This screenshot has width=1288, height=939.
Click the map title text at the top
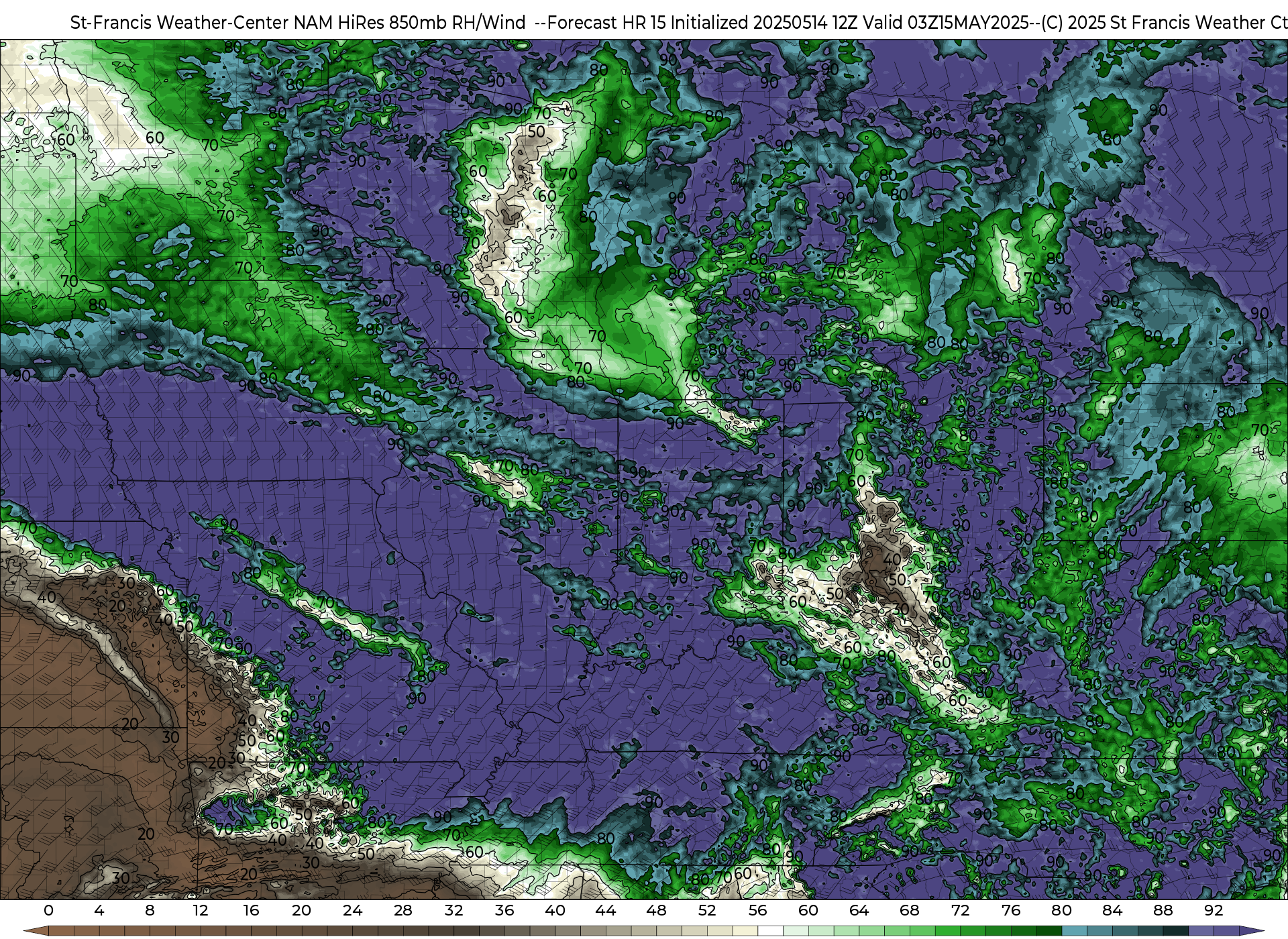(679, 22)
